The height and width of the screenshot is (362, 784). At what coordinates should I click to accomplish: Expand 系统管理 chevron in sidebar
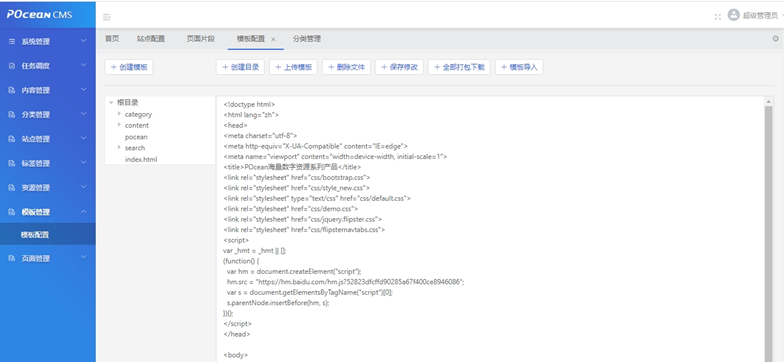[x=84, y=41]
